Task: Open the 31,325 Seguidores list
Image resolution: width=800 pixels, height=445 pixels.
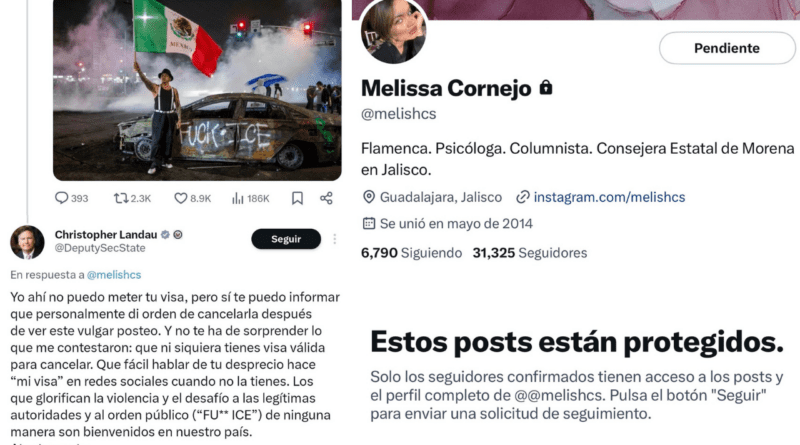Action: click(x=530, y=253)
